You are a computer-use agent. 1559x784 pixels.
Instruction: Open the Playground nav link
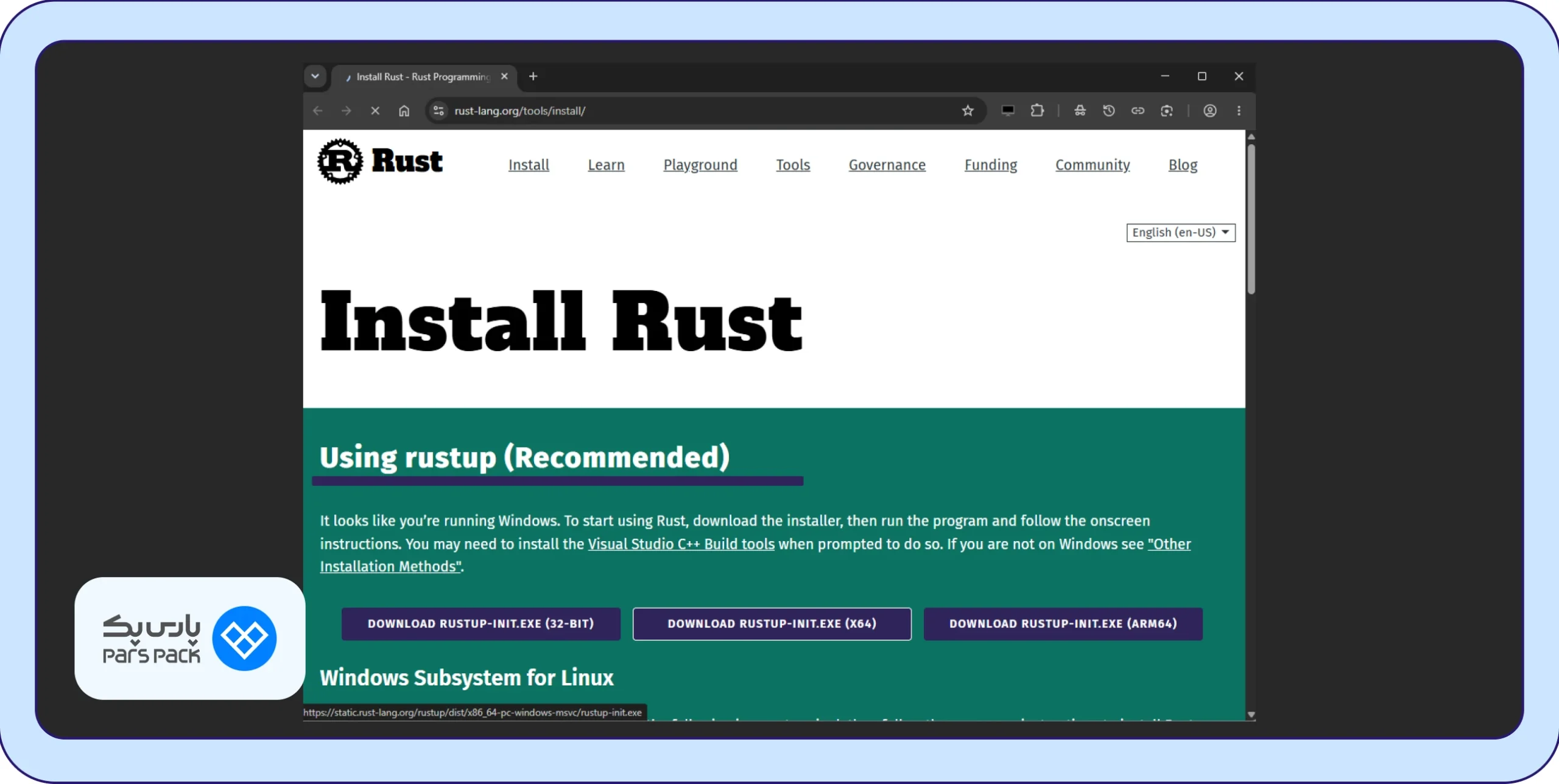click(700, 165)
